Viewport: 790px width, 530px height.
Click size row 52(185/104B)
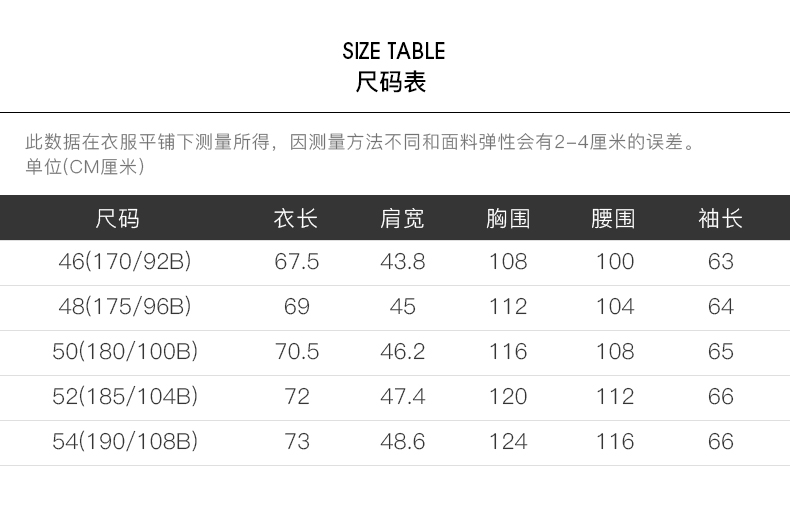coord(395,398)
